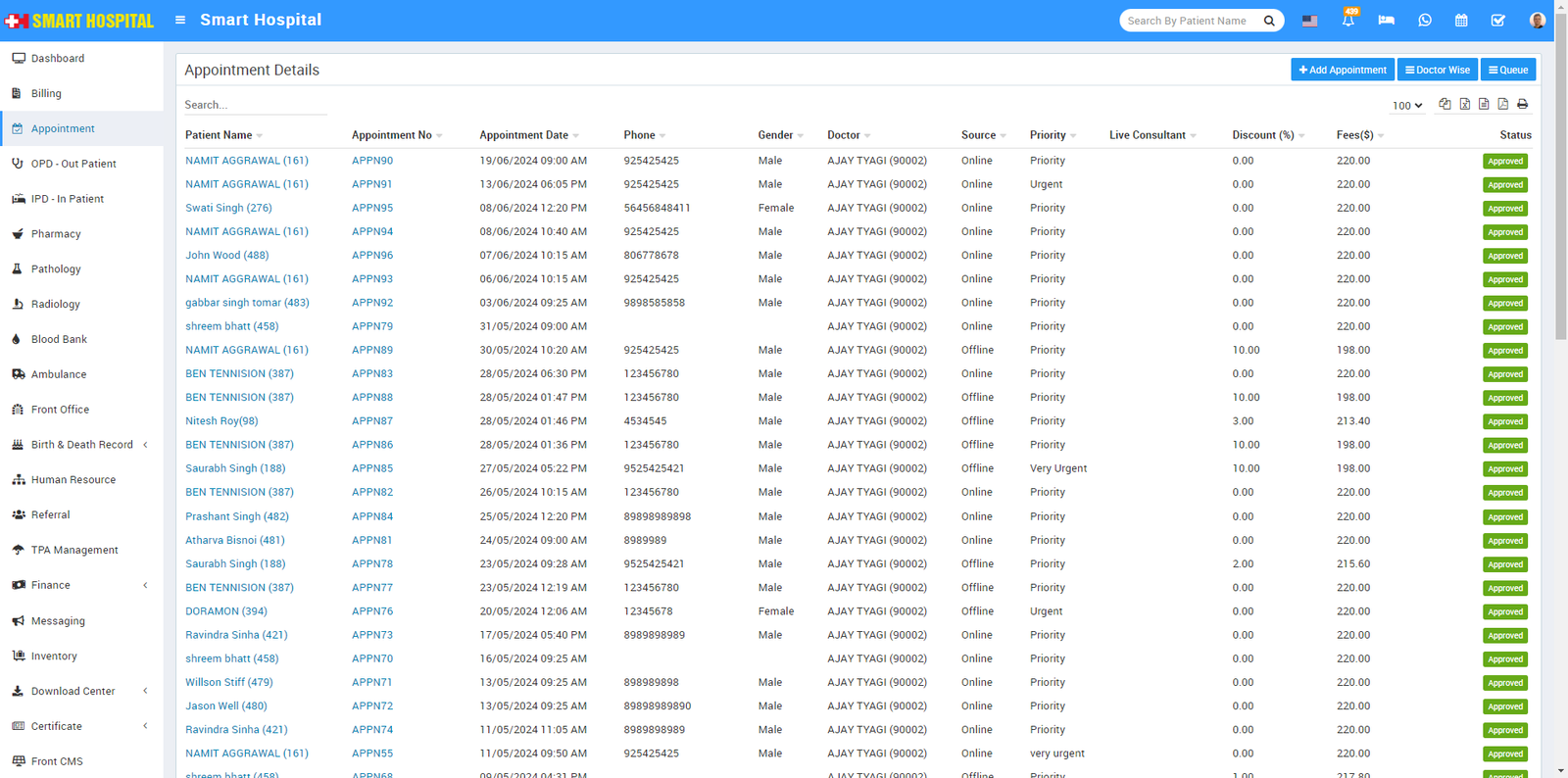Viewport: 1568px width, 778px height.
Task: Print the appointment table
Action: point(1522,104)
